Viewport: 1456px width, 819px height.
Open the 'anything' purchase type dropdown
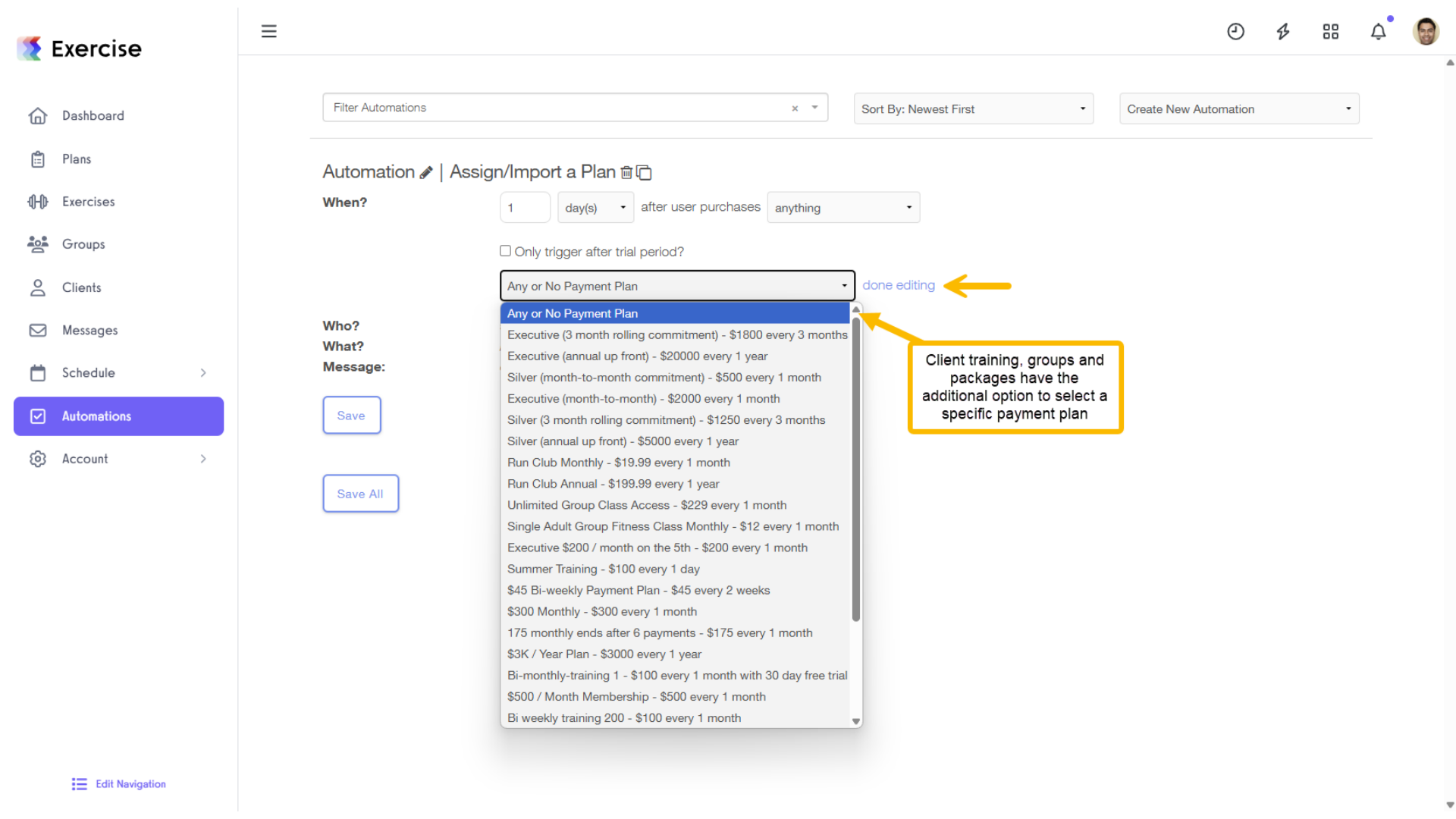(843, 208)
